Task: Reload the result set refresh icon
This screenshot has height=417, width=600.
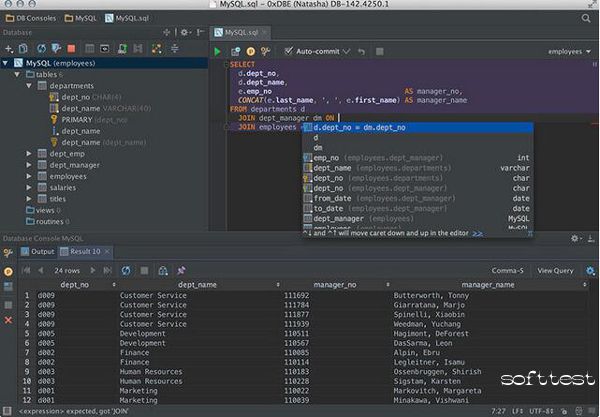Action: tap(126, 271)
